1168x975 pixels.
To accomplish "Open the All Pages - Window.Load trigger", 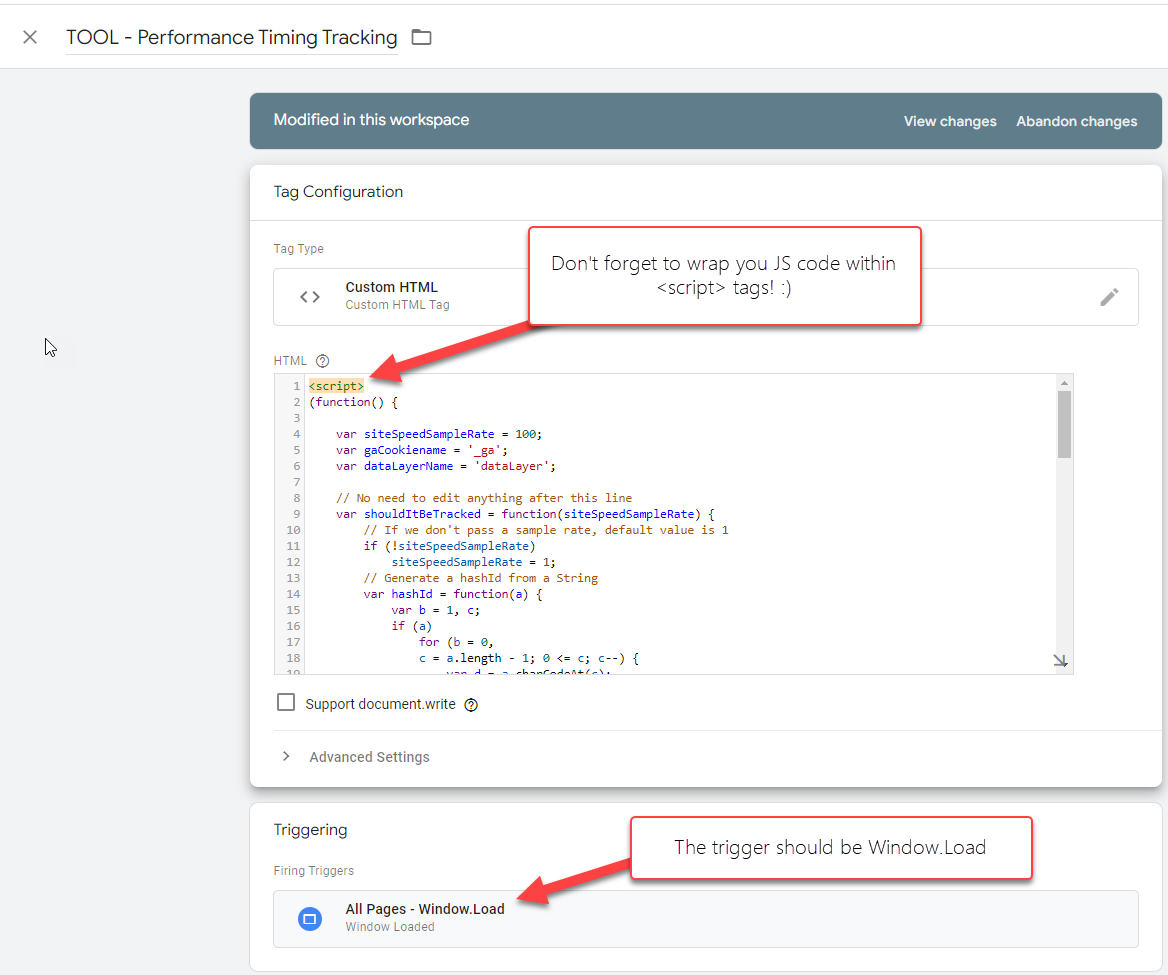I will [x=425, y=909].
